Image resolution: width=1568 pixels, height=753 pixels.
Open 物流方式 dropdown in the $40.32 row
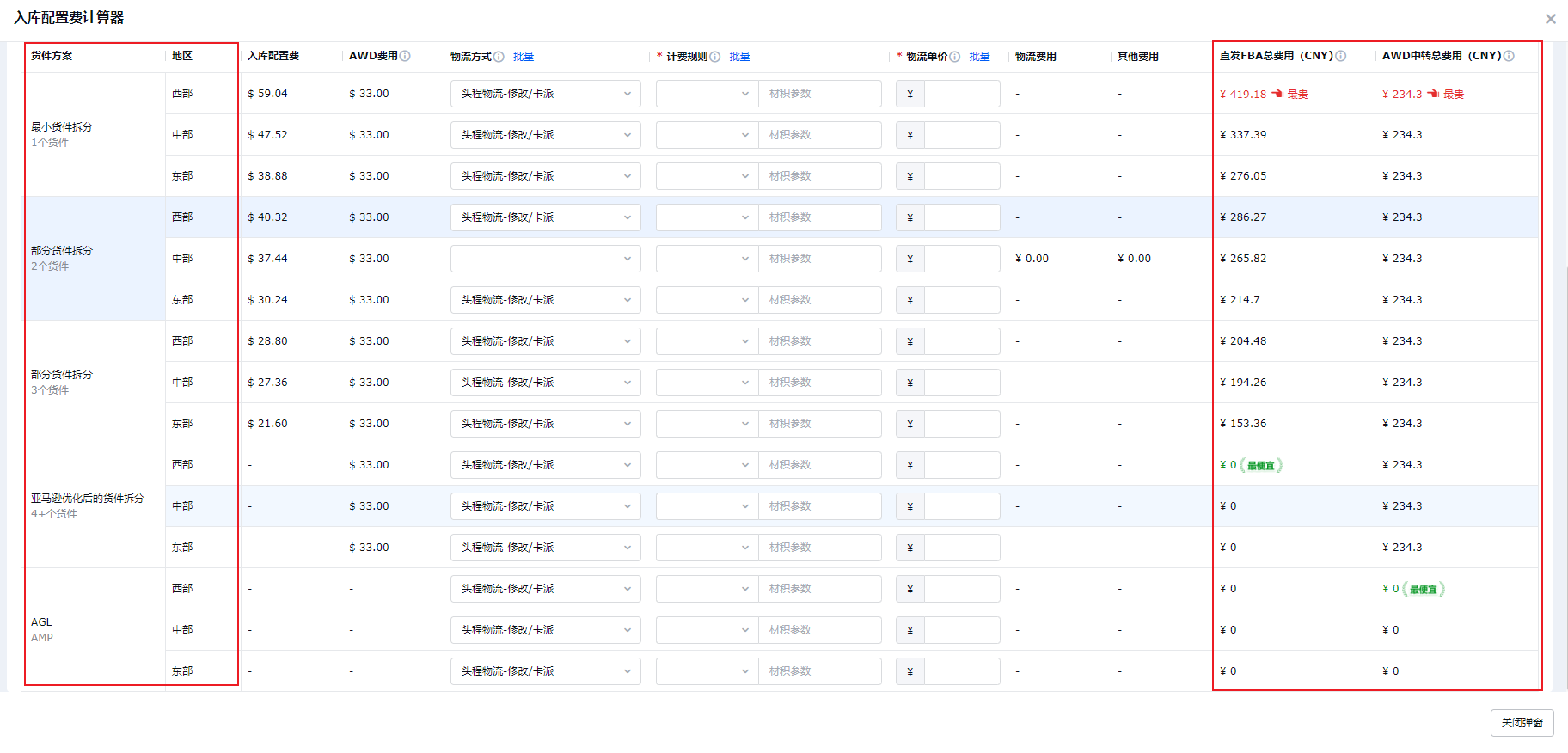(x=546, y=217)
